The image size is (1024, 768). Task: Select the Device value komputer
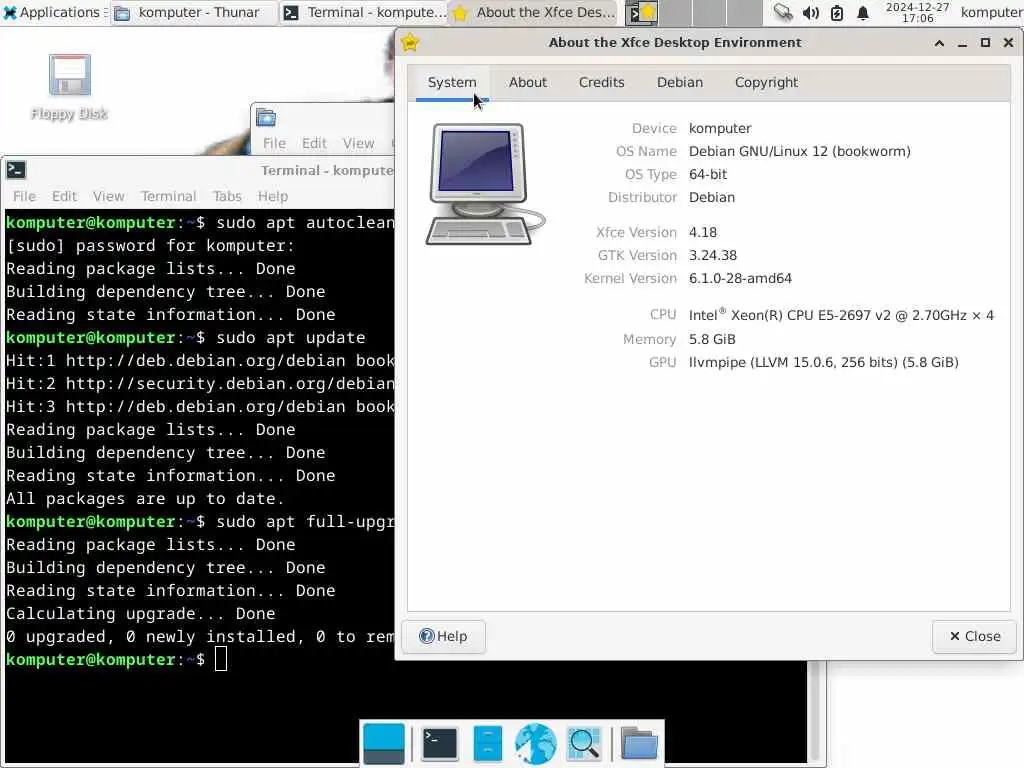720,129
